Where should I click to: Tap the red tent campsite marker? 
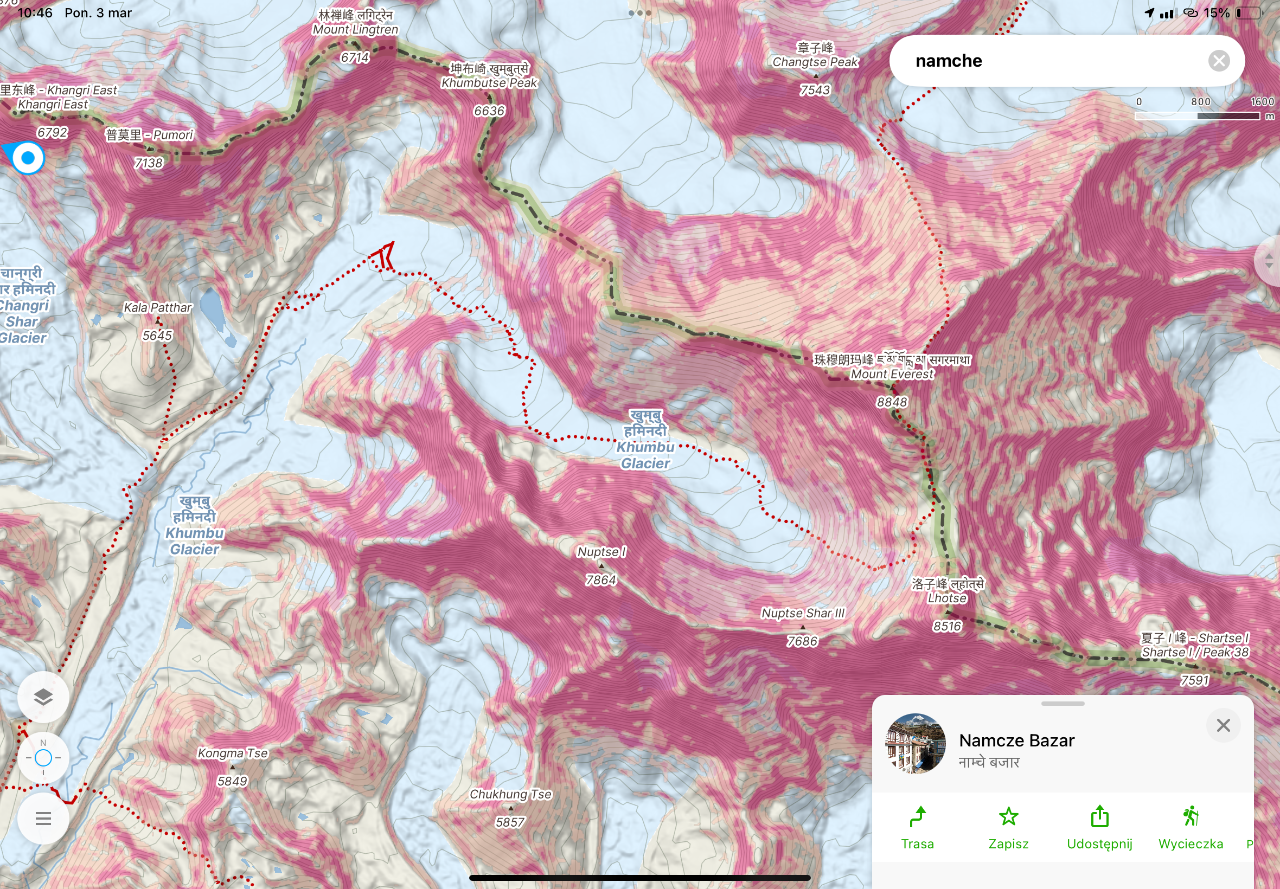click(x=382, y=257)
